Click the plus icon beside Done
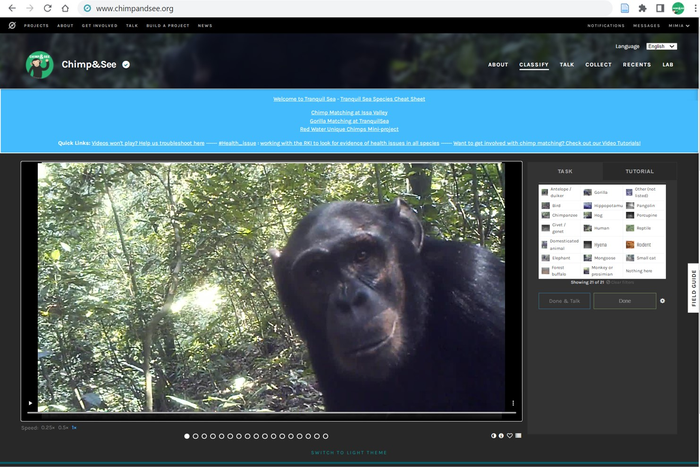 (662, 300)
